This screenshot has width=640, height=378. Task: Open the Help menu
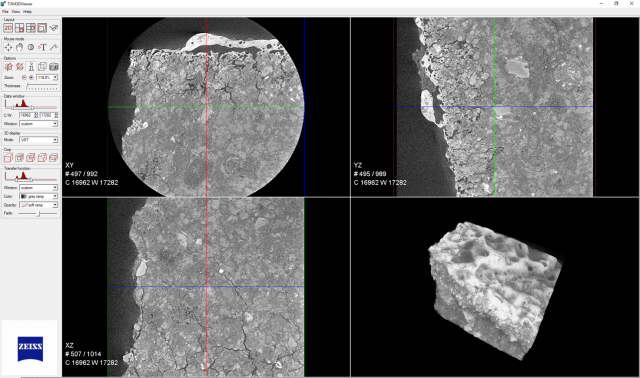(27, 11)
